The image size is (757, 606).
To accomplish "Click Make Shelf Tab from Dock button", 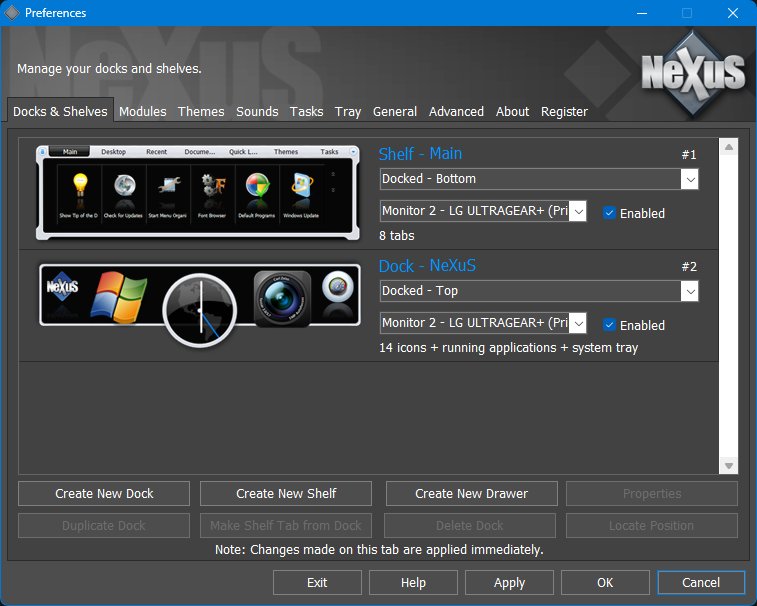I will pos(286,525).
